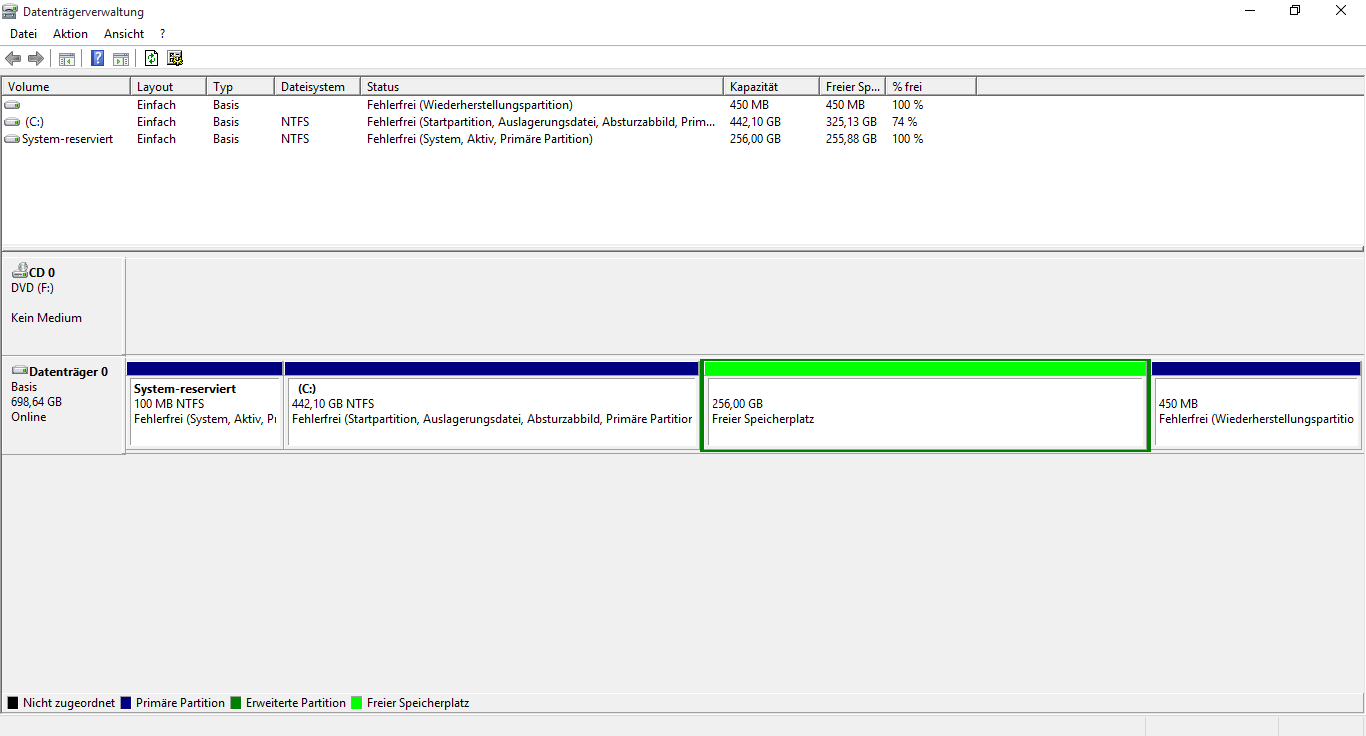Click the light green Freier Speicherplatz legend swatch
This screenshot has height=736, width=1366.
pos(357,703)
